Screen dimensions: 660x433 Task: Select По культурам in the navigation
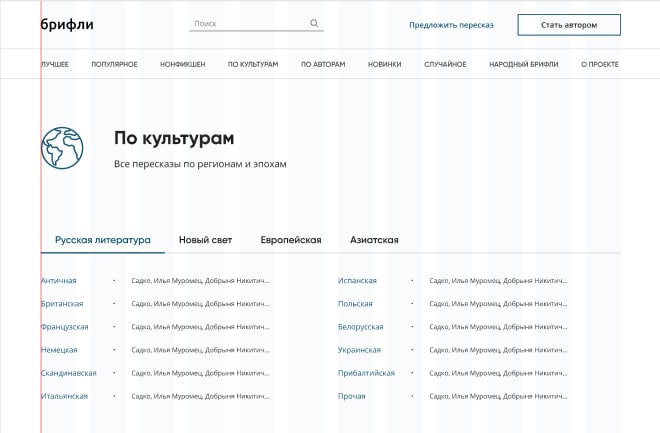tap(253, 64)
